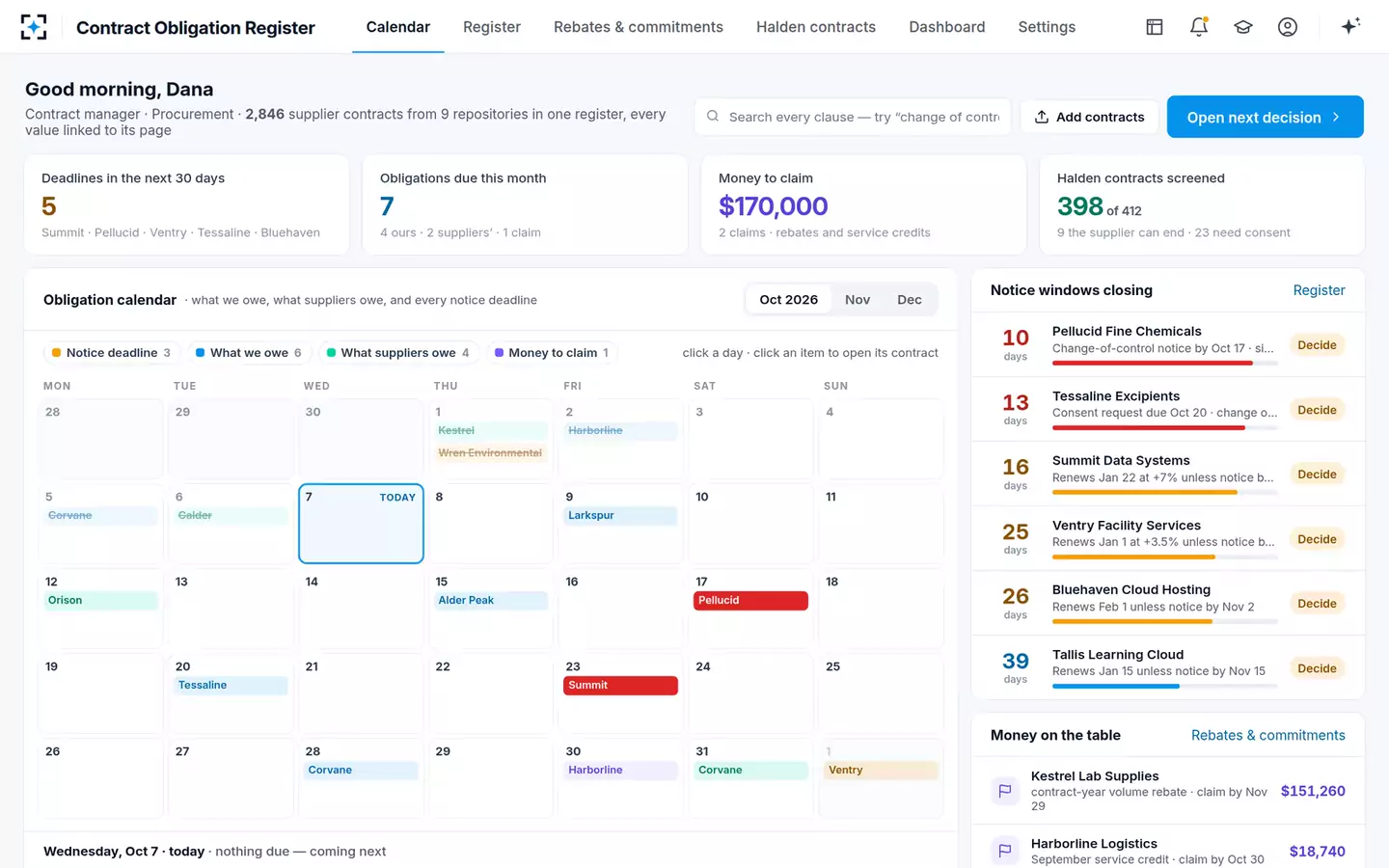The width and height of the screenshot is (1389, 868).
Task: Toggle the What we owe legend filter
Action: pos(248,353)
